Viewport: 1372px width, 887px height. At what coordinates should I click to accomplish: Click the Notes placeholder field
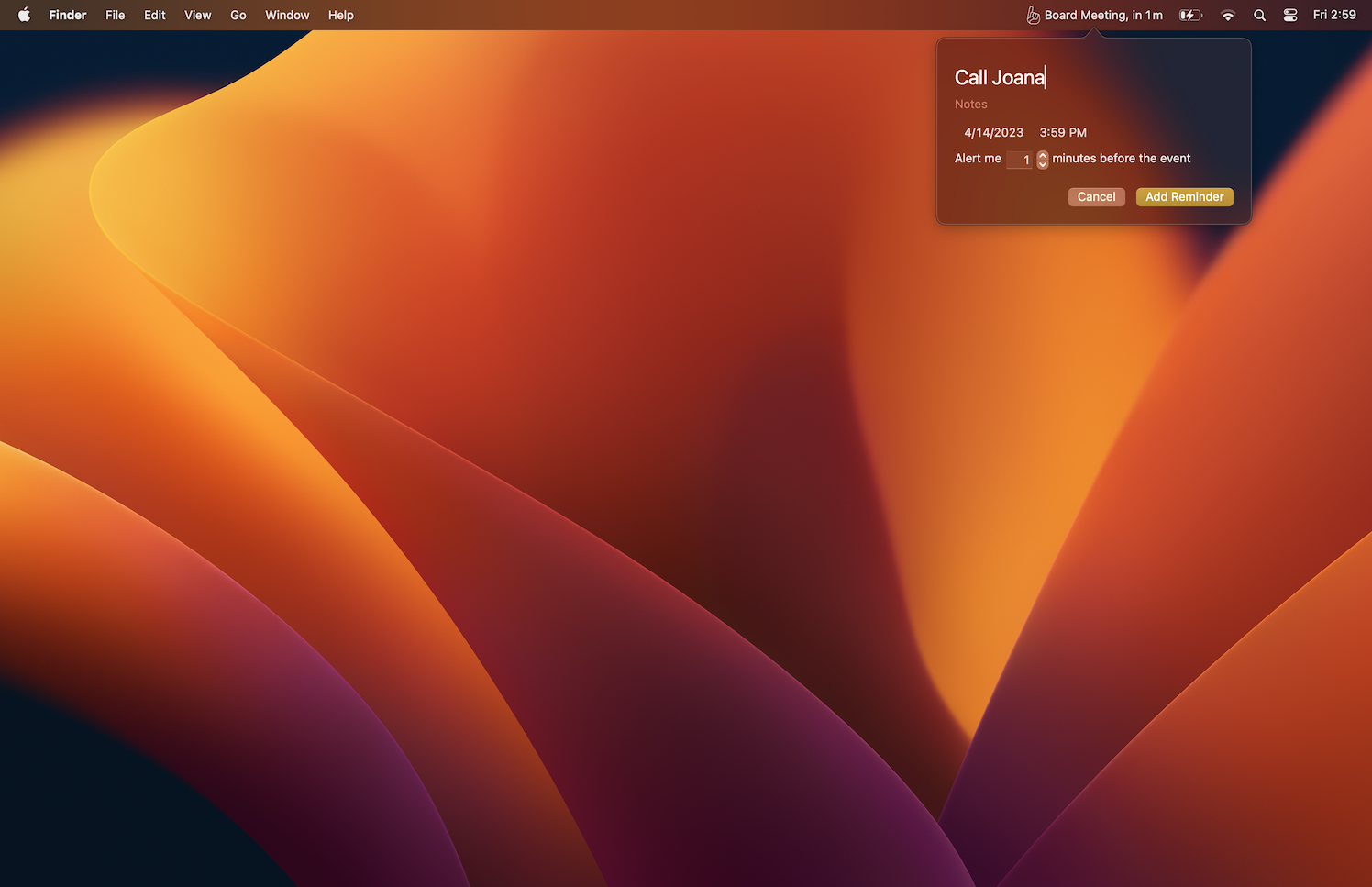click(971, 105)
